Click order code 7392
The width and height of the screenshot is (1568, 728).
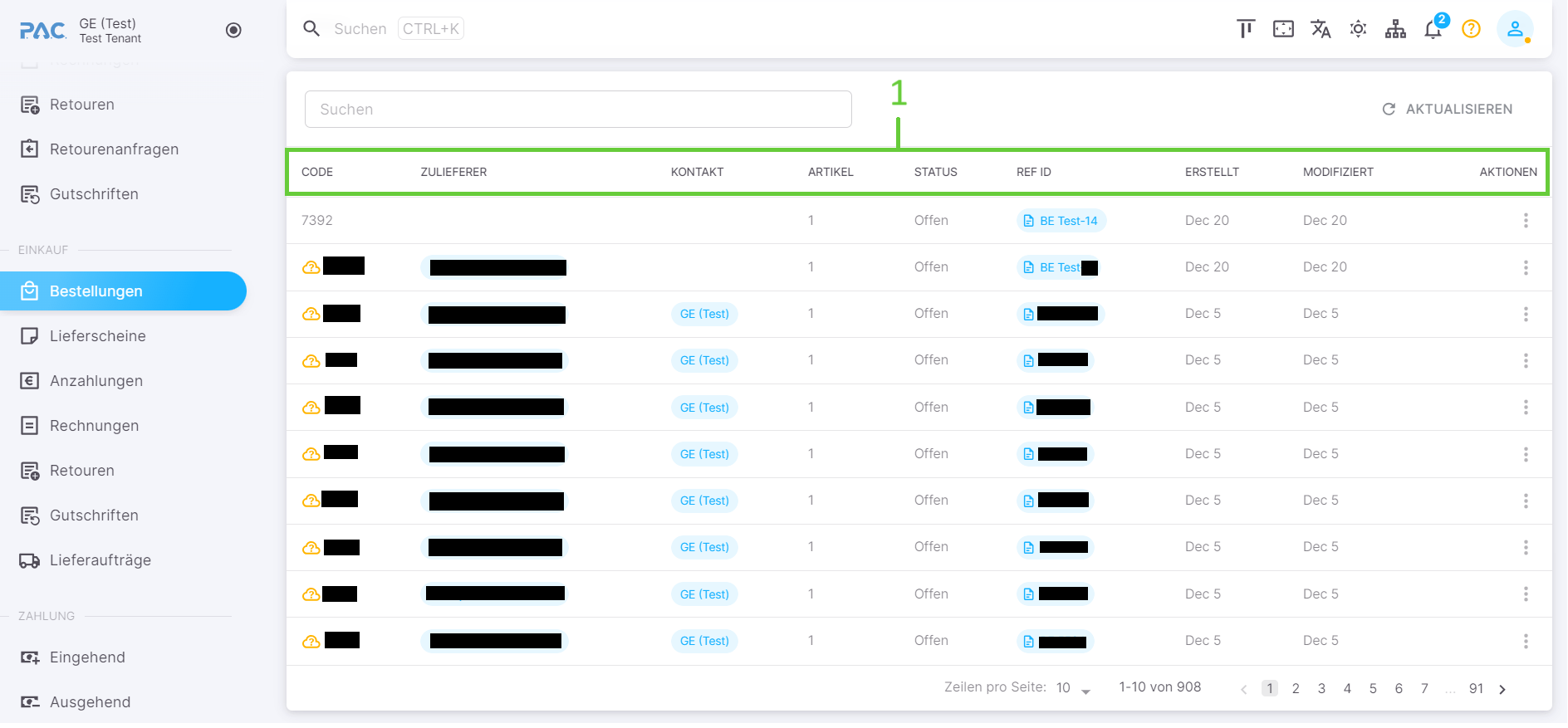pyautogui.click(x=317, y=220)
